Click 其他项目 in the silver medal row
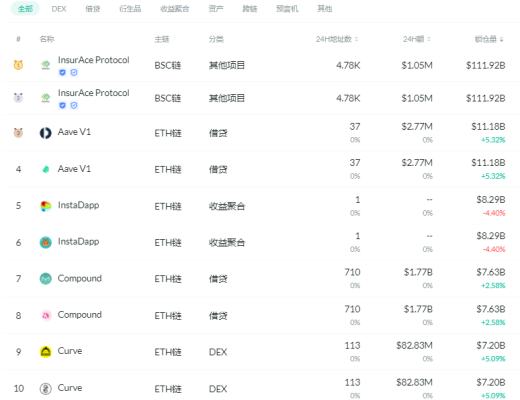 (227, 98)
